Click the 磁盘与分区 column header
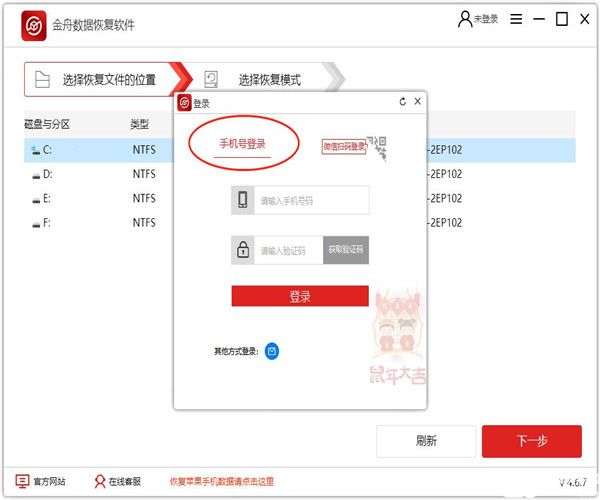This screenshot has height=500, width=600. [47, 124]
